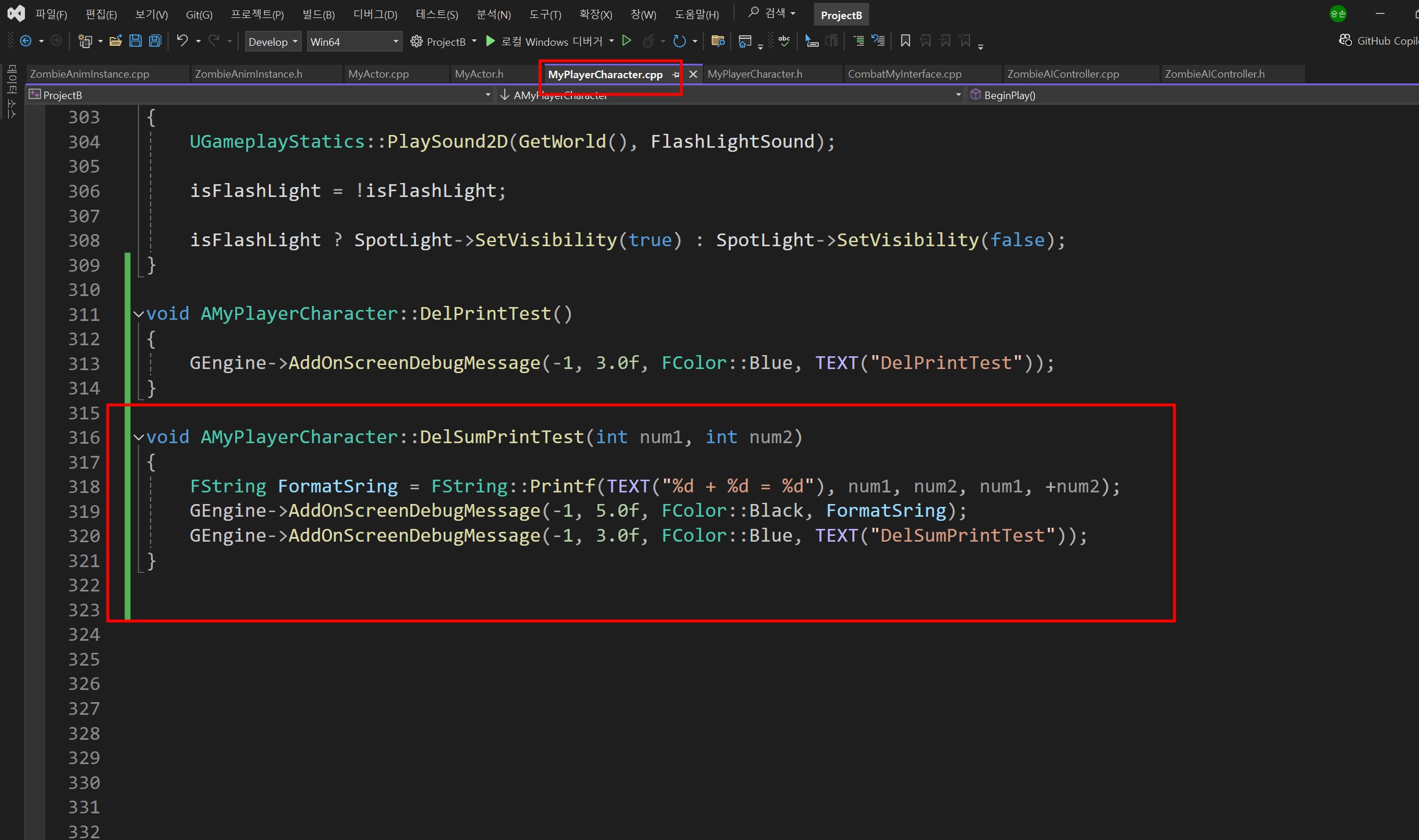
Task: Click the restart circular arrow icon
Action: [x=679, y=41]
